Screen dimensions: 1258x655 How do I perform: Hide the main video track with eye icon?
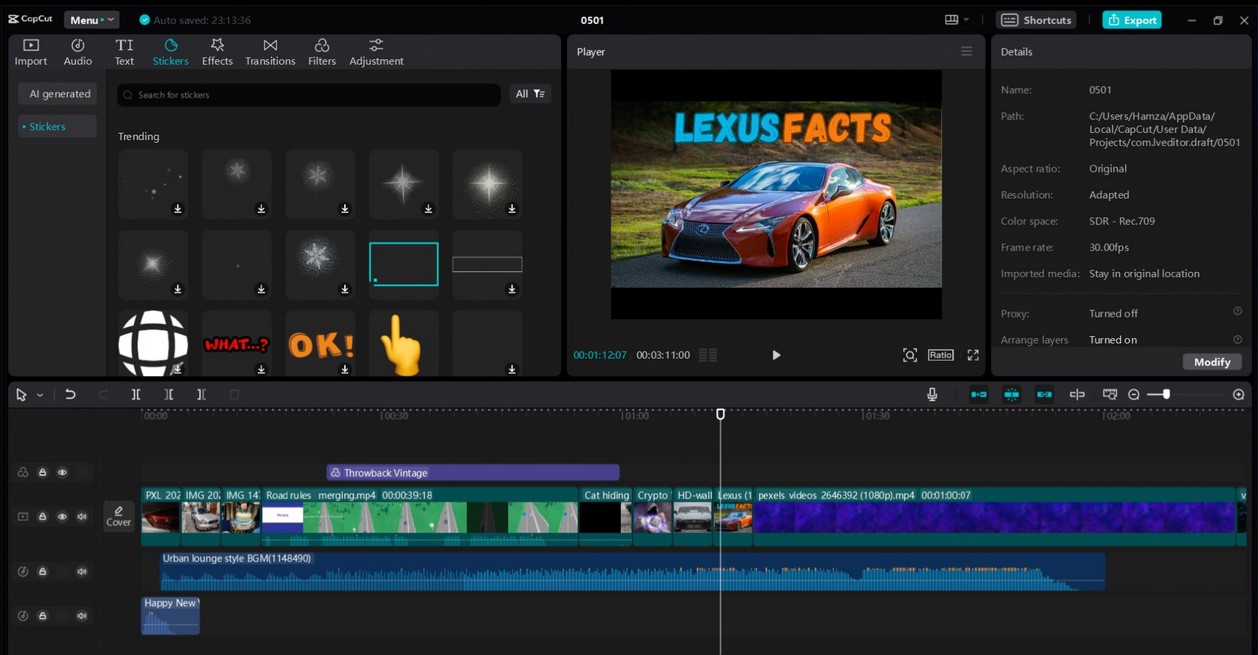click(62, 517)
